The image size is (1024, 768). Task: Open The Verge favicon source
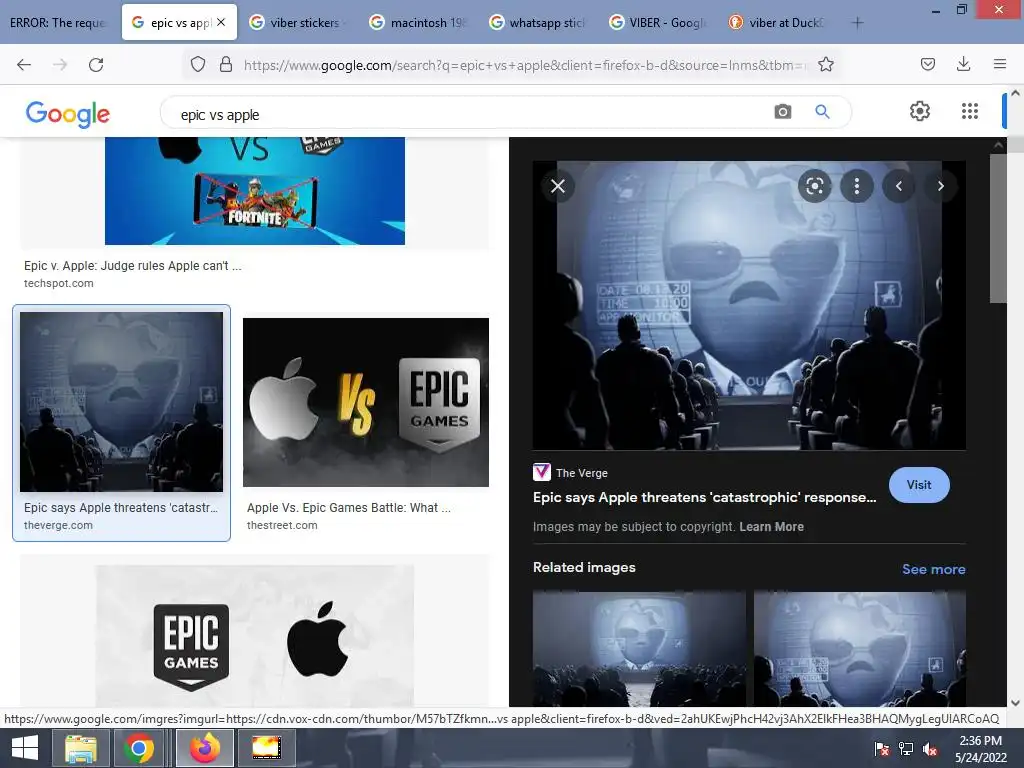[541, 472]
